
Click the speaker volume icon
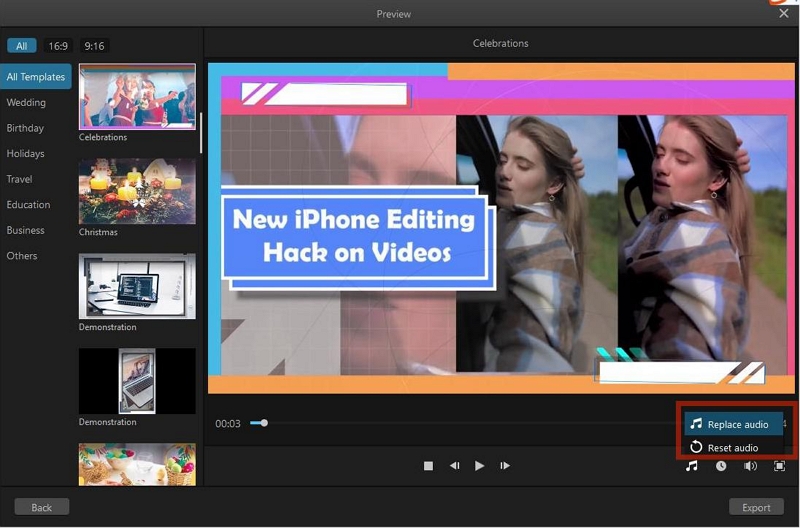point(750,466)
